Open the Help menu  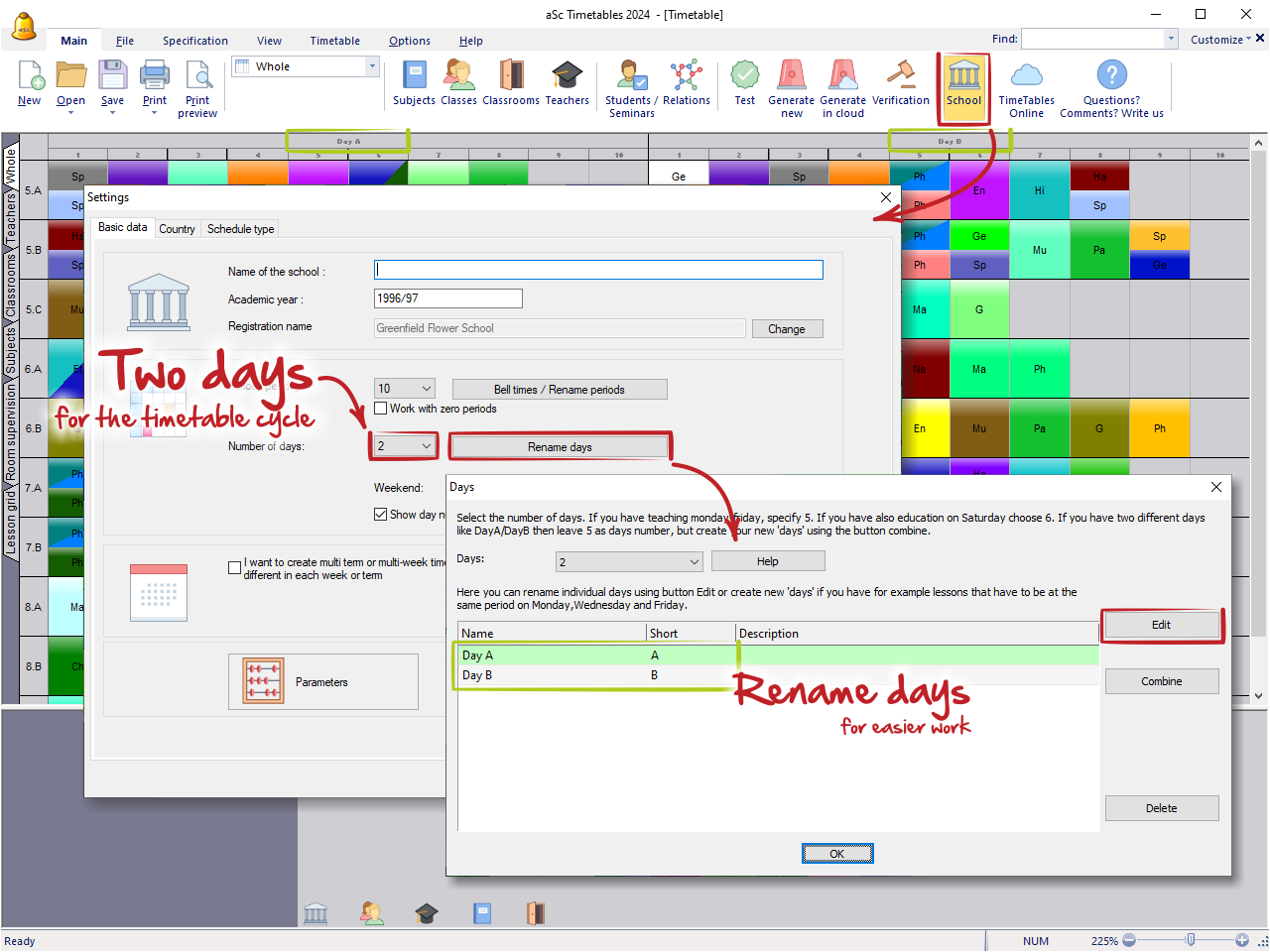pyautogui.click(x=471, y=41)
